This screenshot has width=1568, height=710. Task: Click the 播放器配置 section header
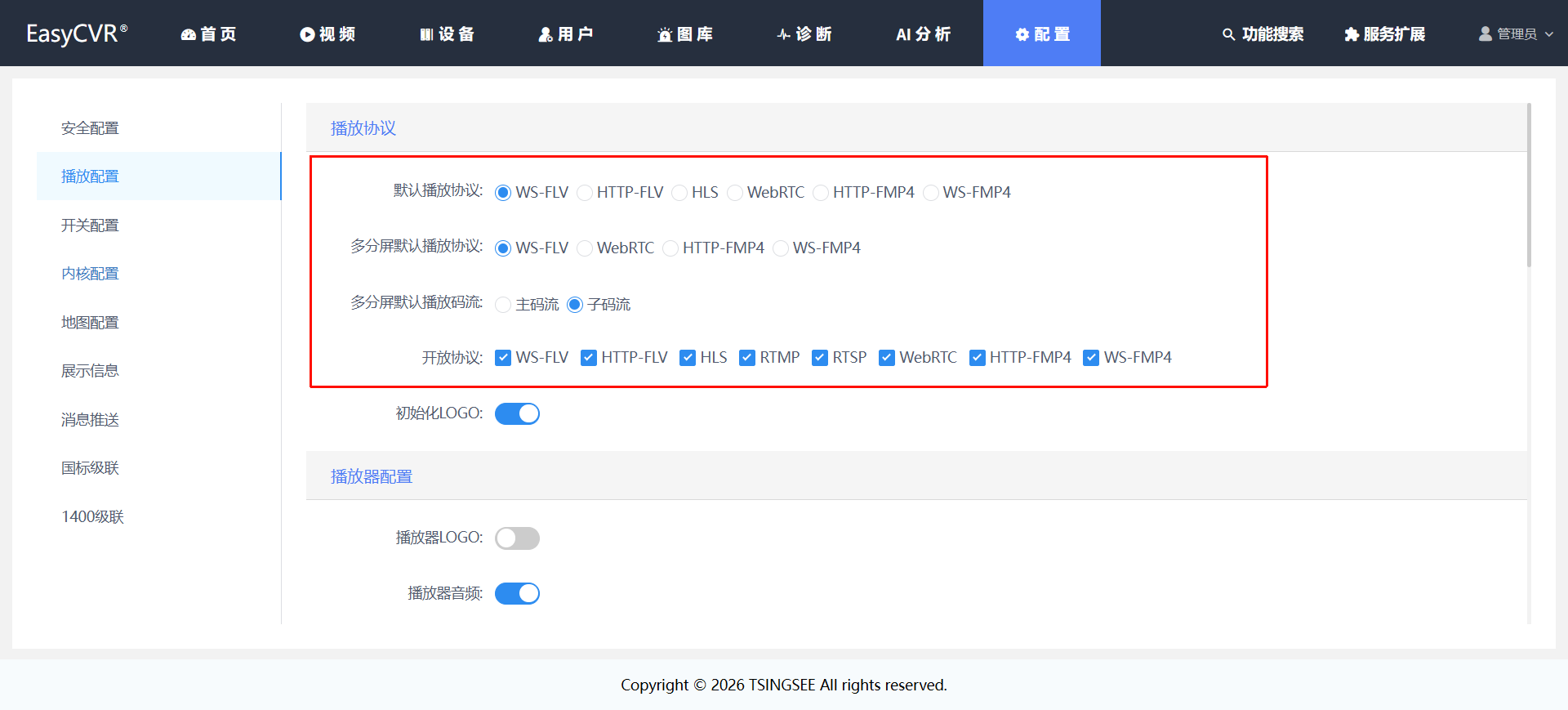coord(916,476)
